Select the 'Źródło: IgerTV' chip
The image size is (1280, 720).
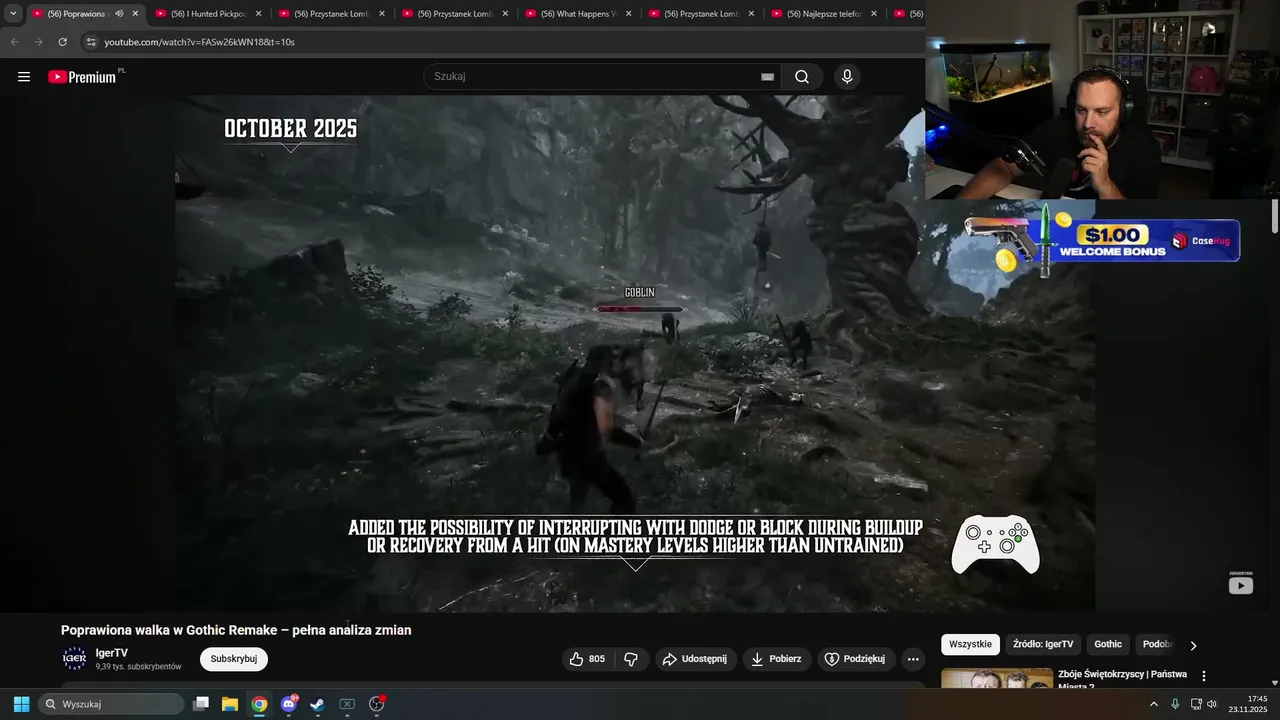tap(1043, 644)
